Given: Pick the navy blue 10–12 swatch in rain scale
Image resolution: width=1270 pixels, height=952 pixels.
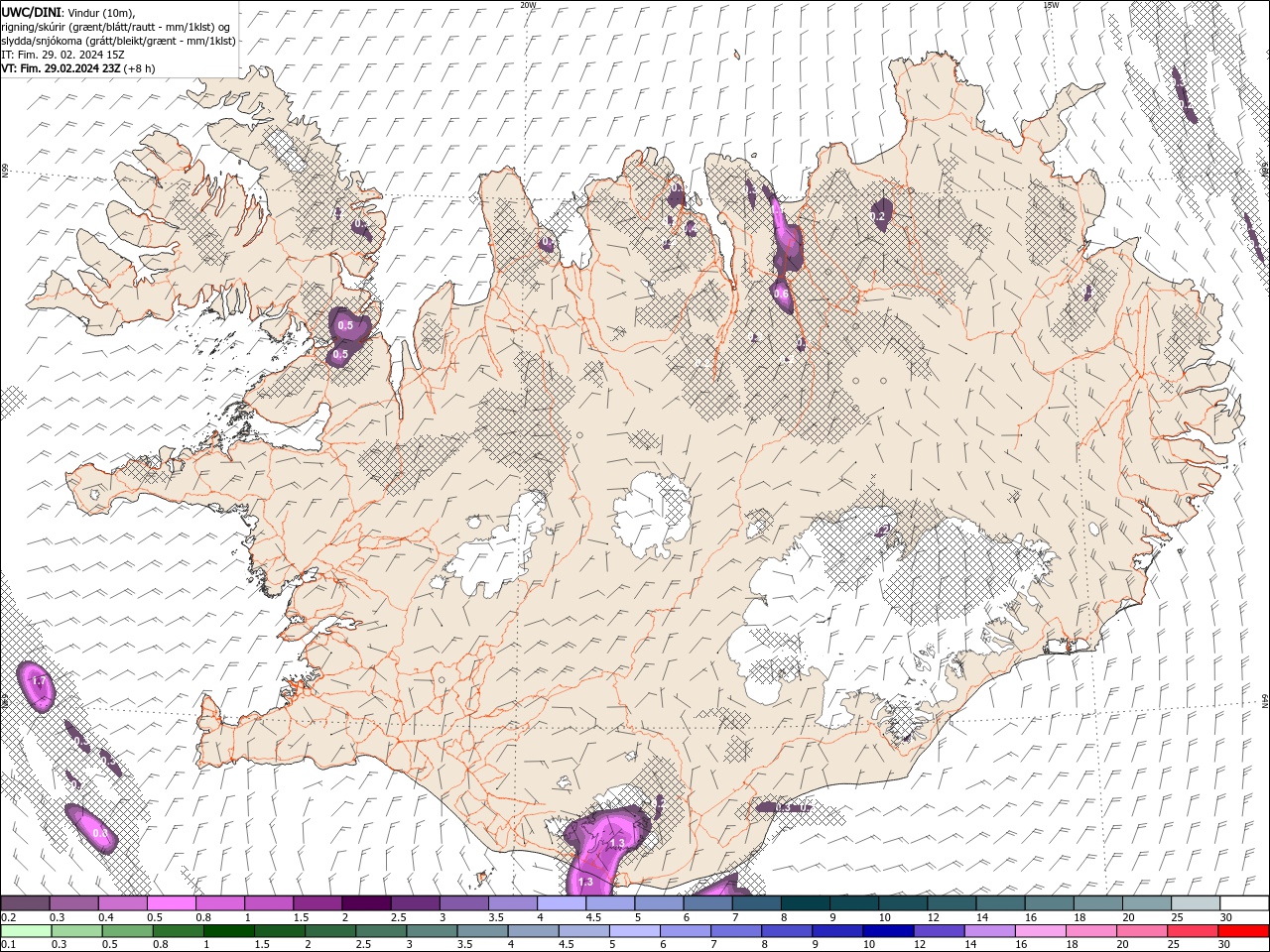Looking at the screenshot, I should pos(886,932).
